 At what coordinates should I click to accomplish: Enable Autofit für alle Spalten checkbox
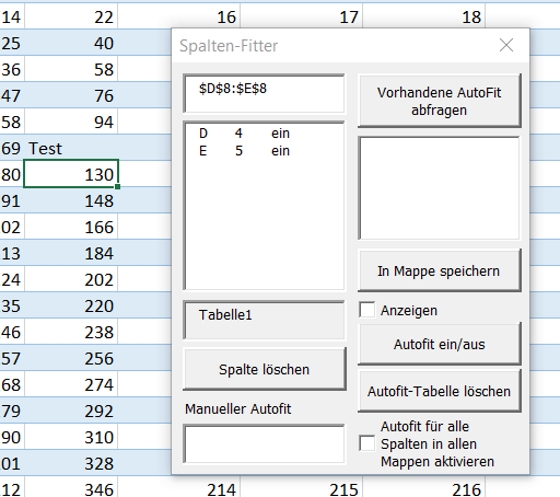click(367, 443)
